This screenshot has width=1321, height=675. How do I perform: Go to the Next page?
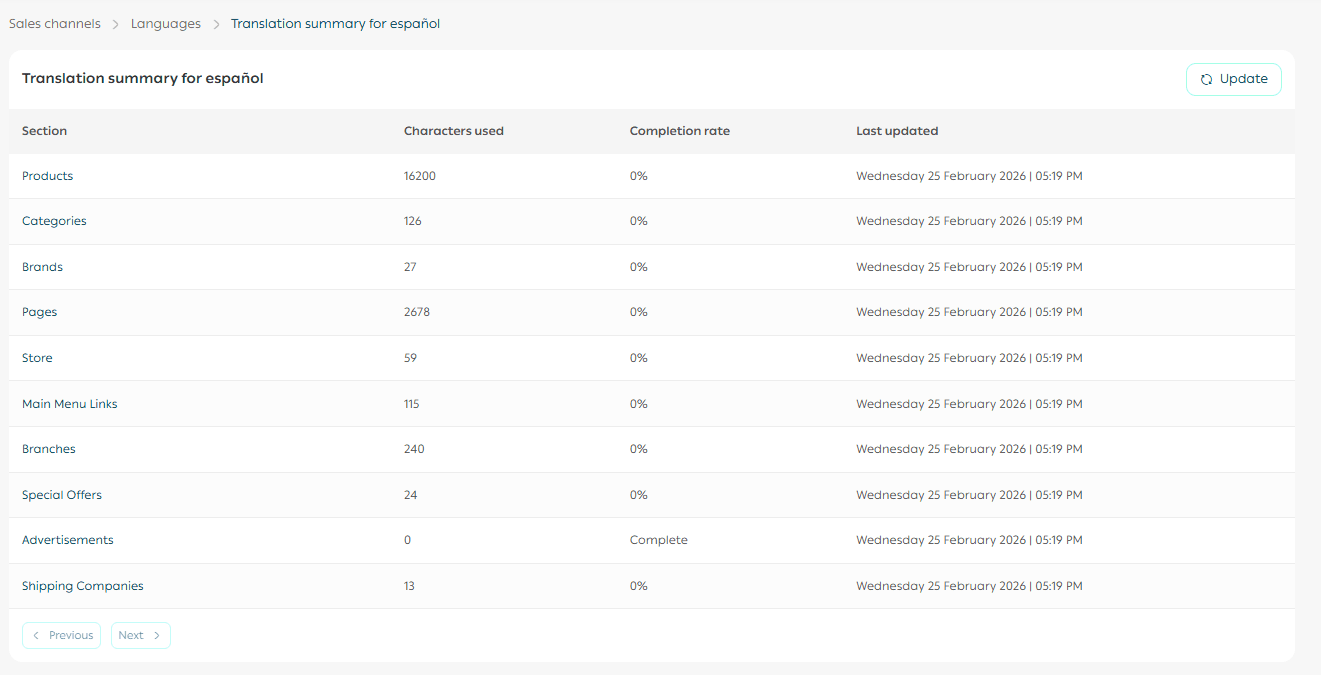tap(140, 635)
